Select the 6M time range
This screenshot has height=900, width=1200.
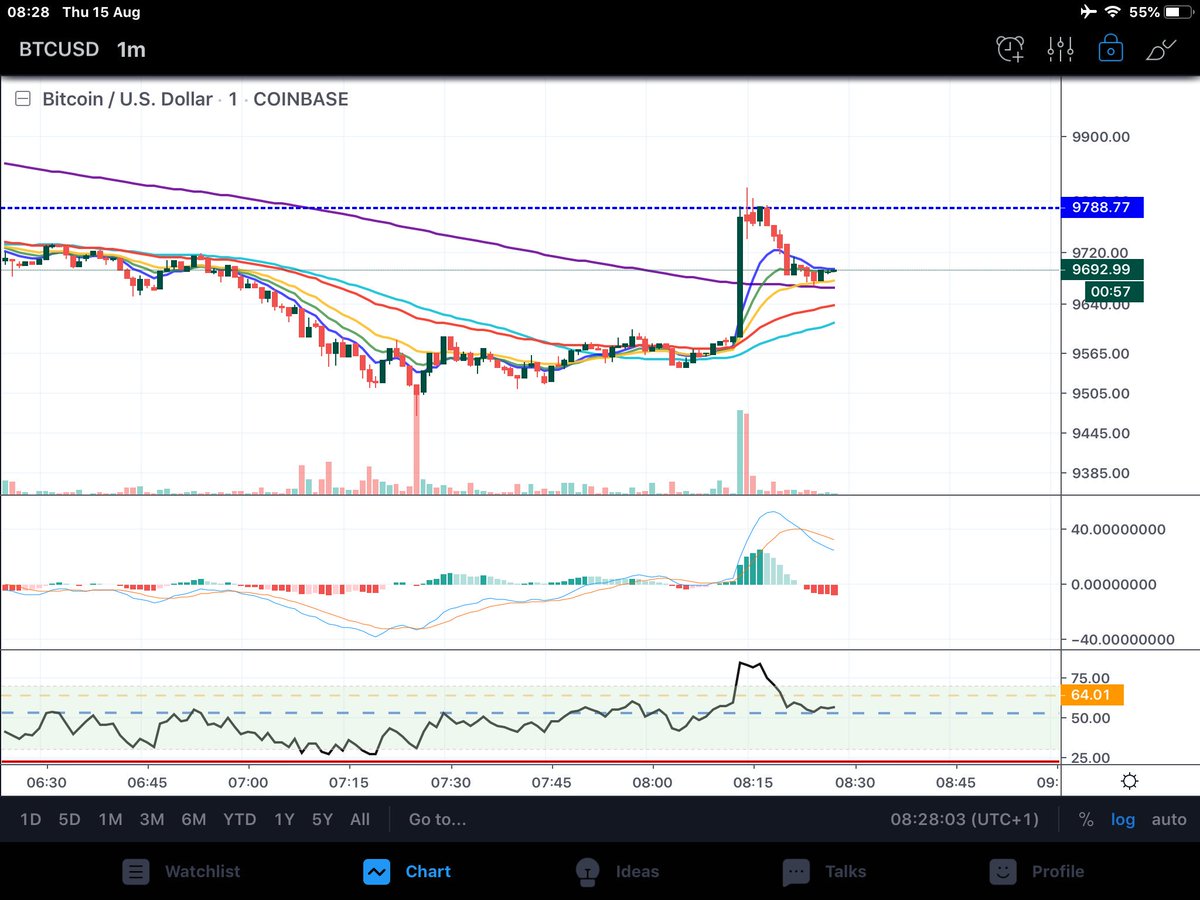coord(193,819)
